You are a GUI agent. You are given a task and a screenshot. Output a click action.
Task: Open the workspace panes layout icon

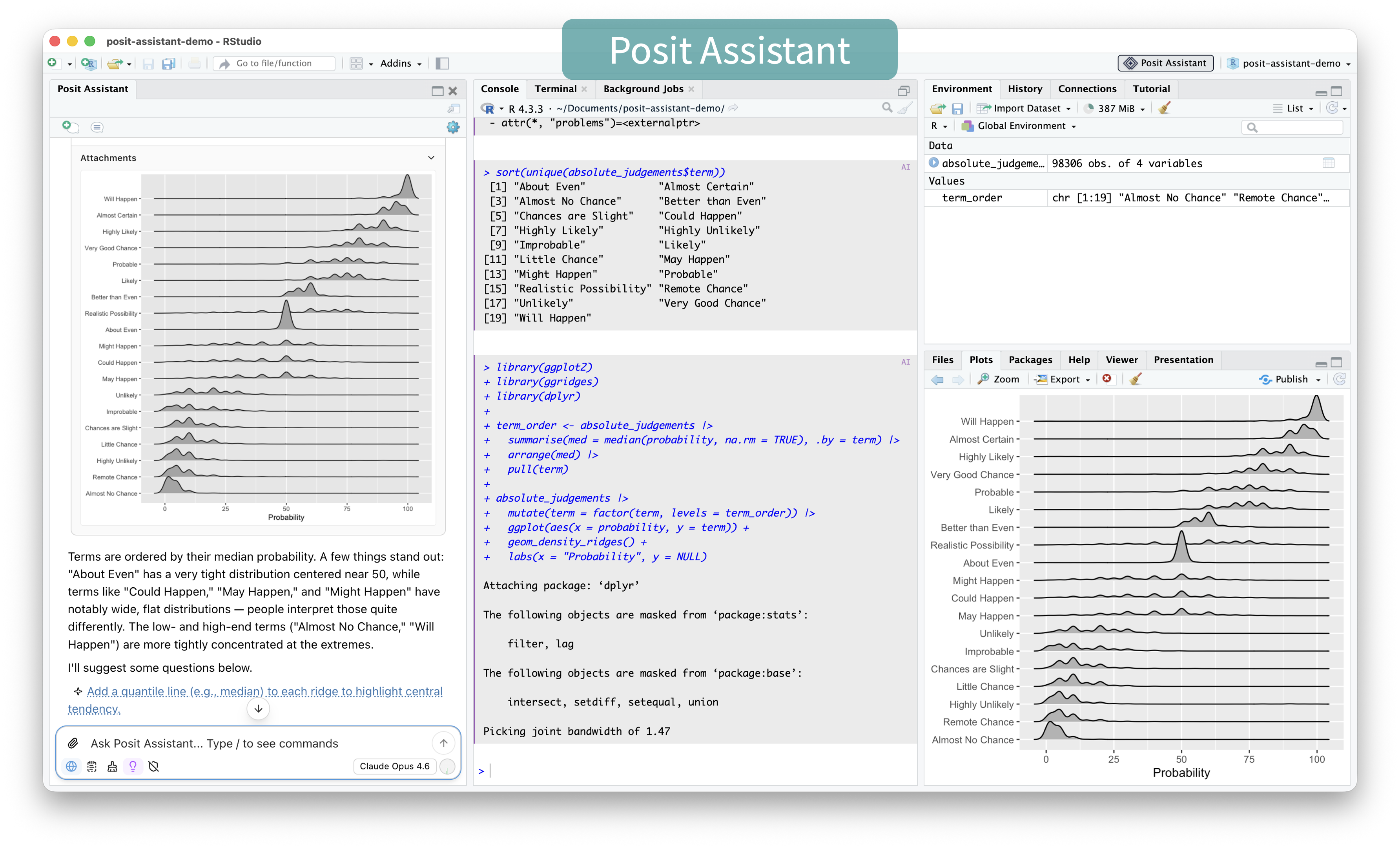pyautogui.click(x=356, y=63)
